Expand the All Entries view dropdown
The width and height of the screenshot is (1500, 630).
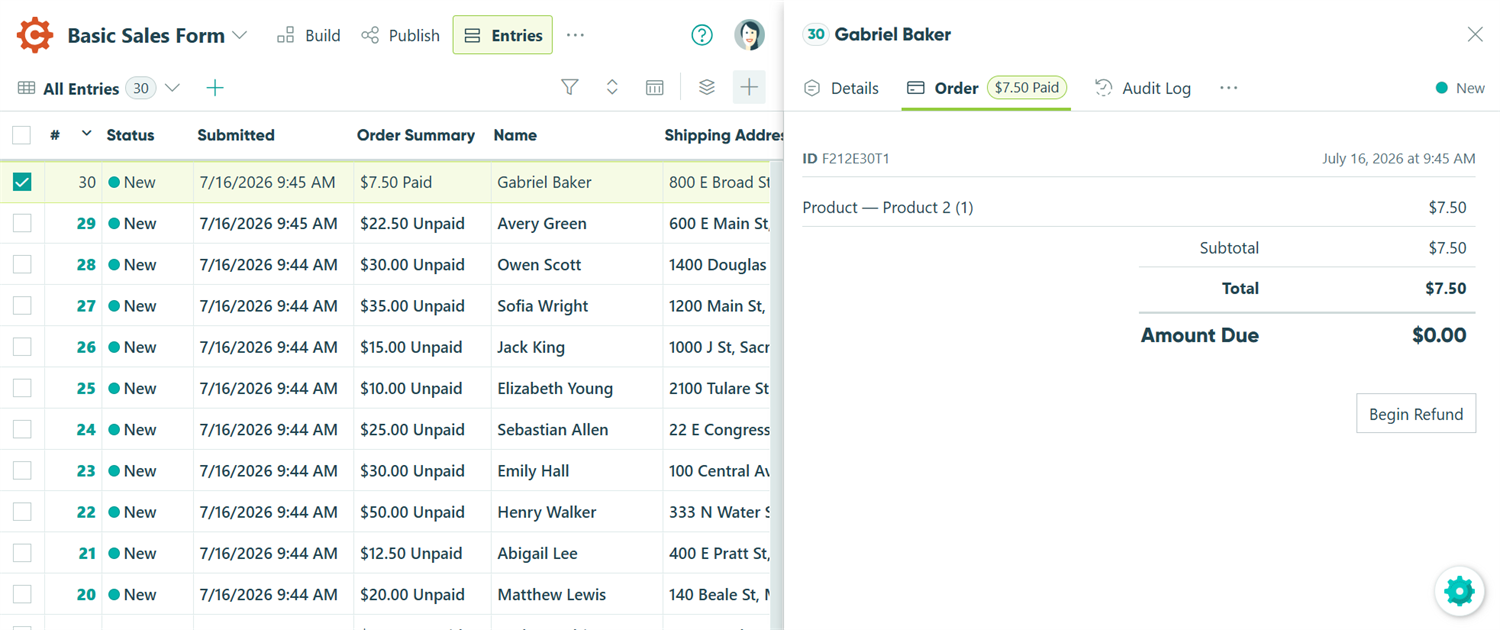172,88
